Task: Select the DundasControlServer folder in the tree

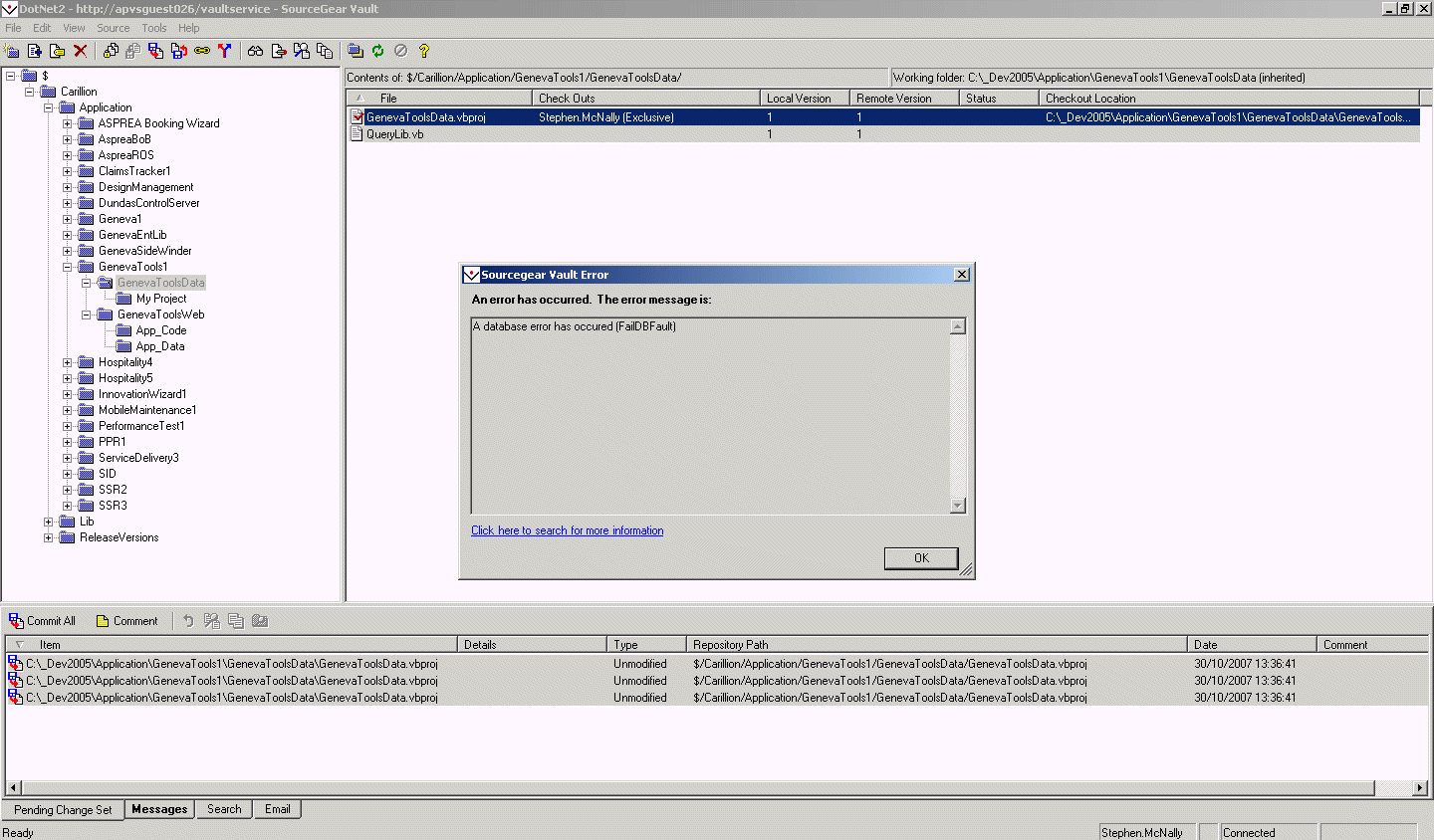Action: 148,203
